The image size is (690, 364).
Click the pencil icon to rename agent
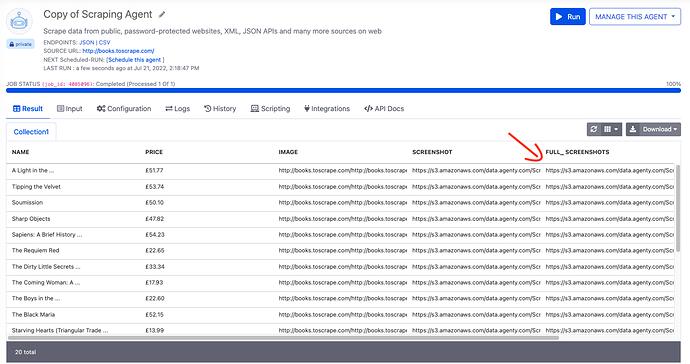point(162,15)
